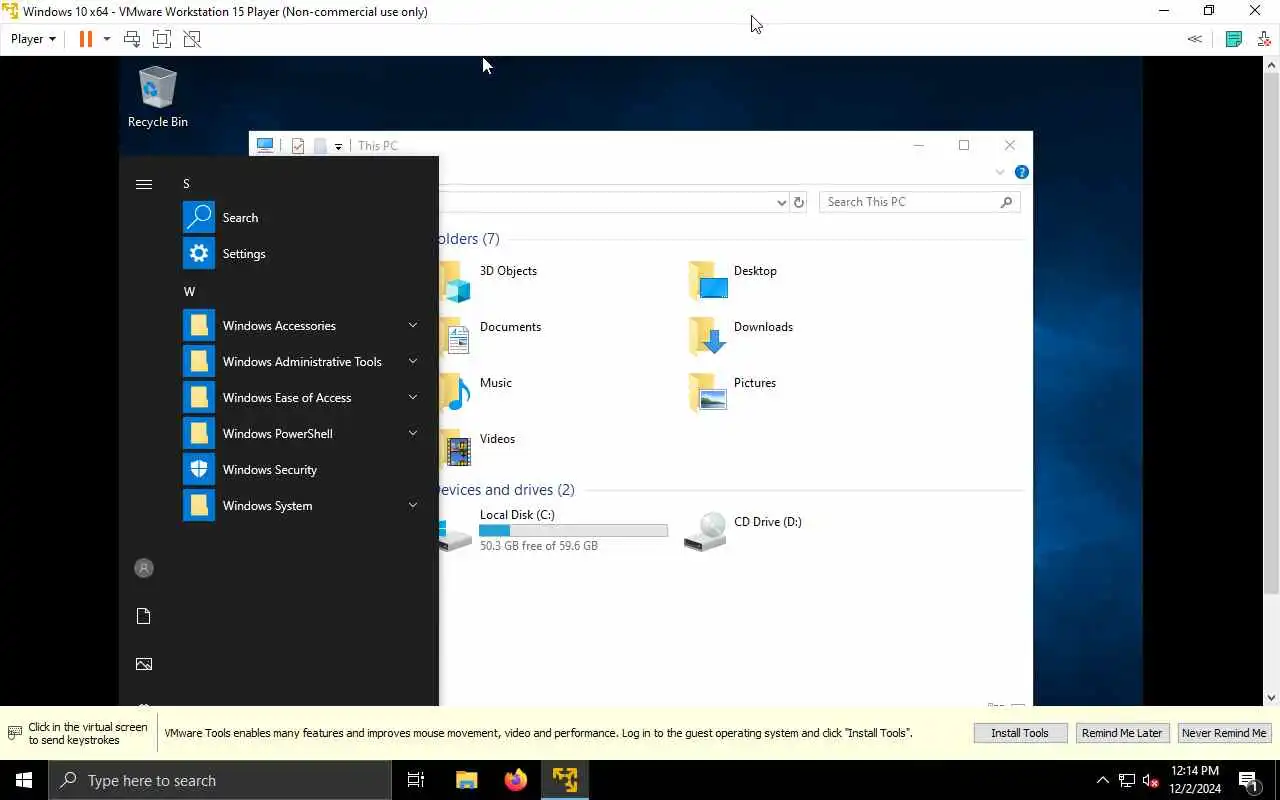Collapse the Folders (7) group header
The width and height of the screenshot is (1280, 800).
469,239
